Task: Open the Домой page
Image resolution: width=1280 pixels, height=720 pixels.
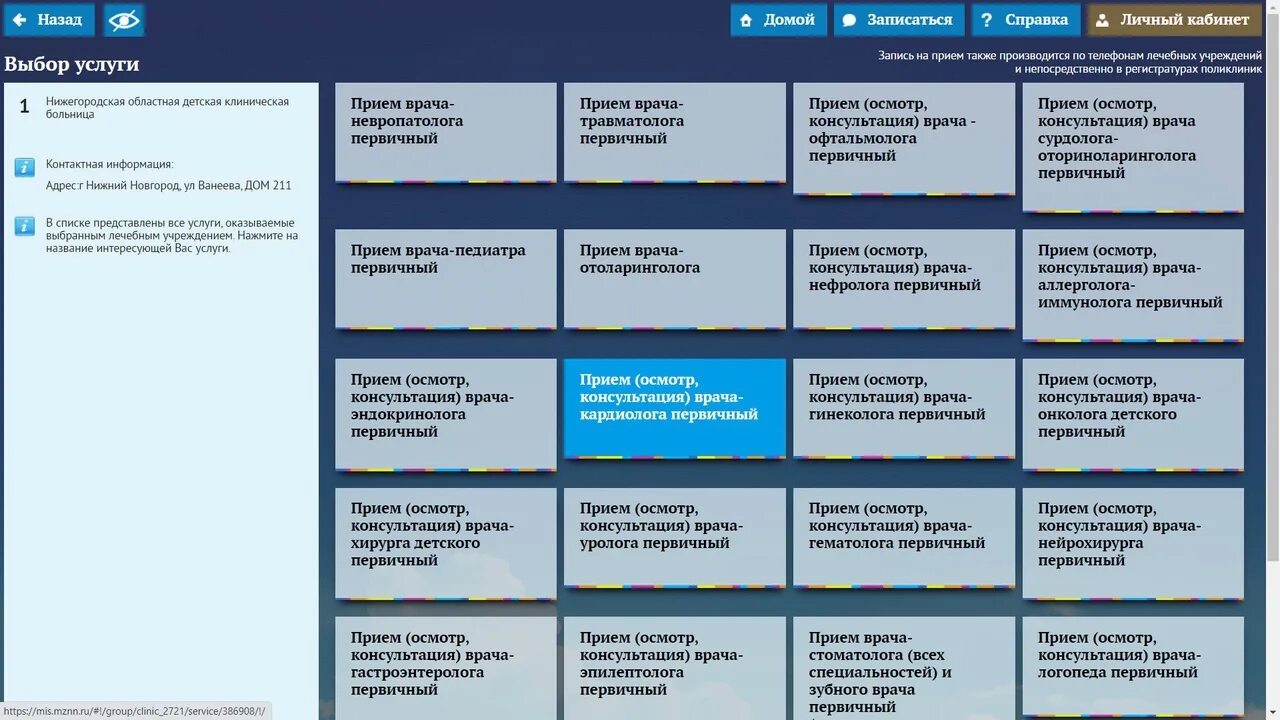Action: 778,20
